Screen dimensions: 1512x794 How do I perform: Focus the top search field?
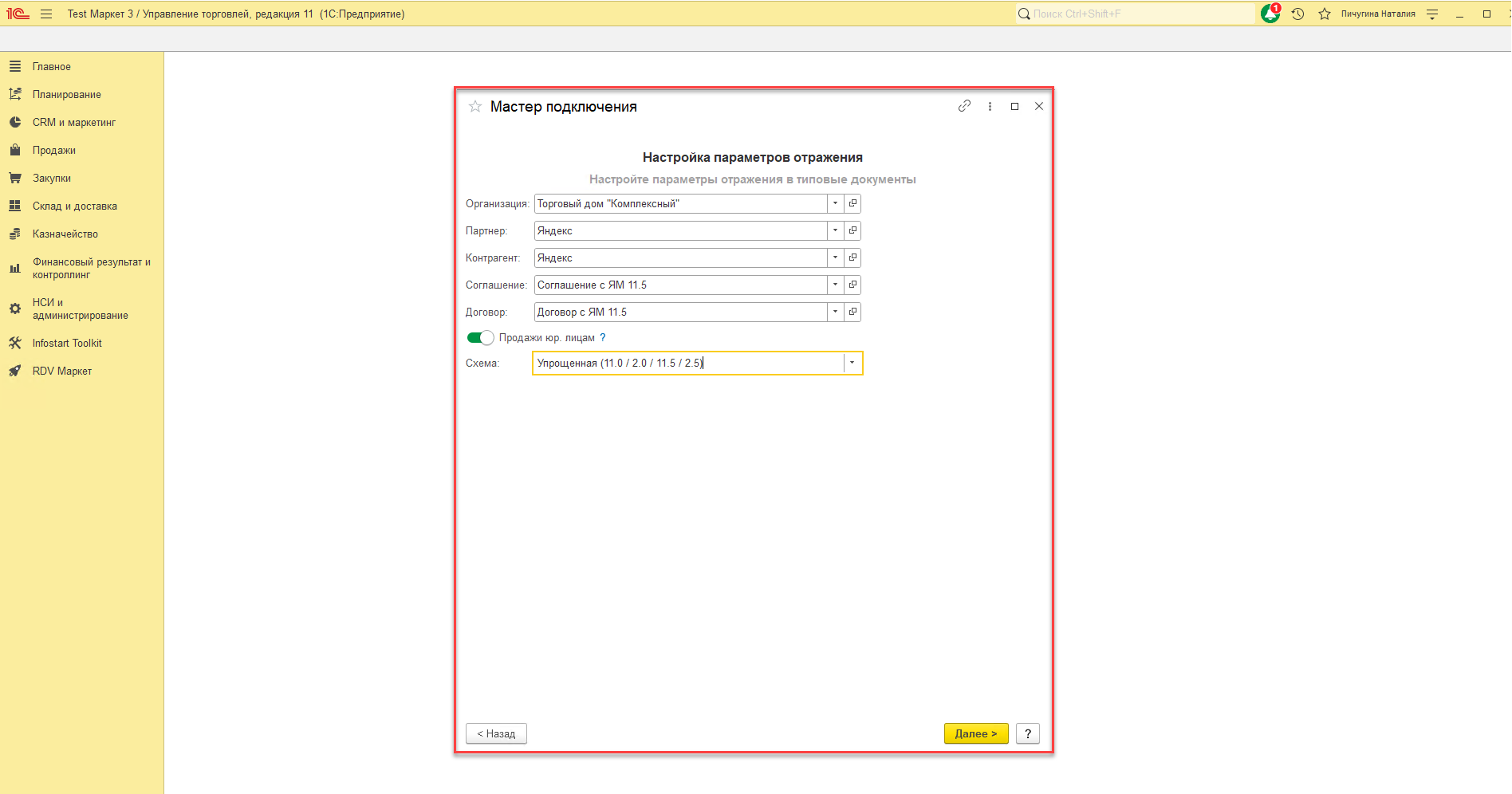tap(1136, 14)
